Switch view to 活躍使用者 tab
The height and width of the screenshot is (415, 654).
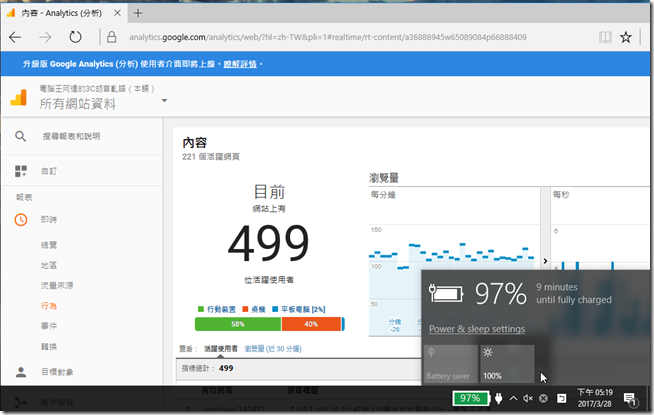pyautogui.click(x=221, y=348)
